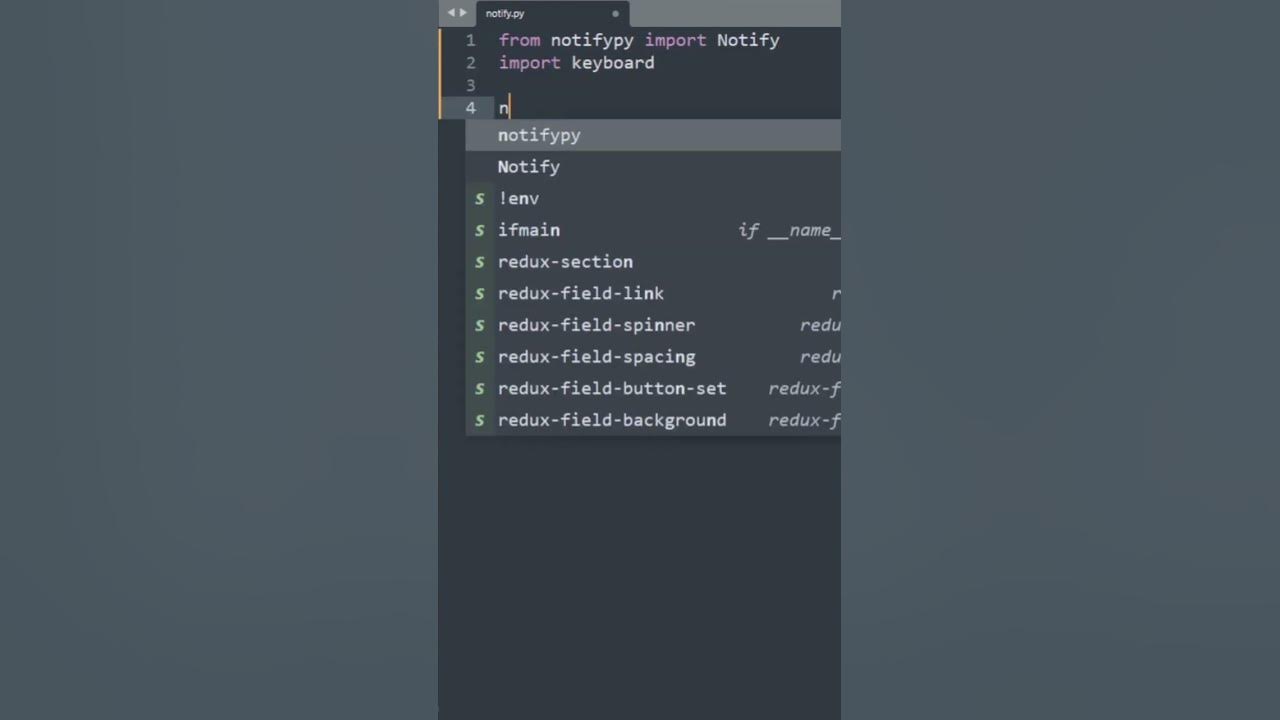
Task: Choose the notifypy autocomplete suggestion
Action: [539, 135]
